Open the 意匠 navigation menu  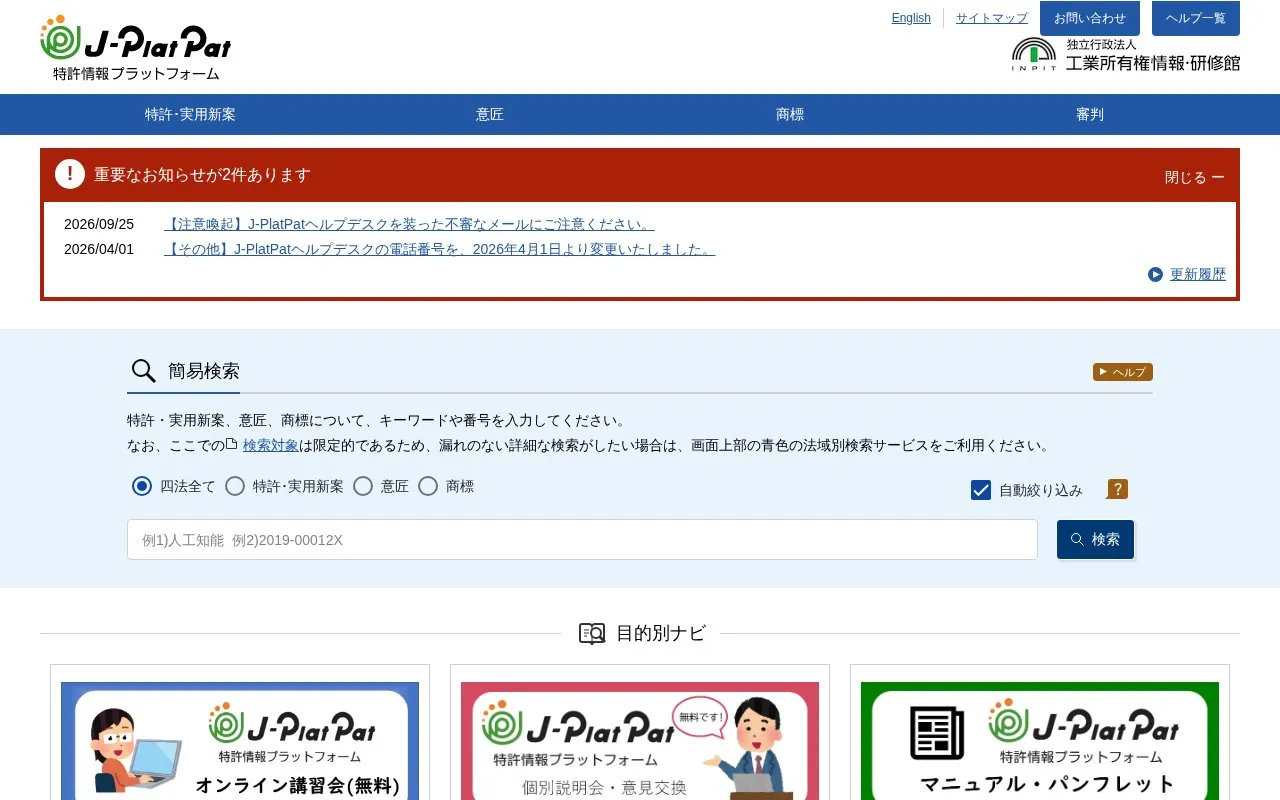click(490, 114)
